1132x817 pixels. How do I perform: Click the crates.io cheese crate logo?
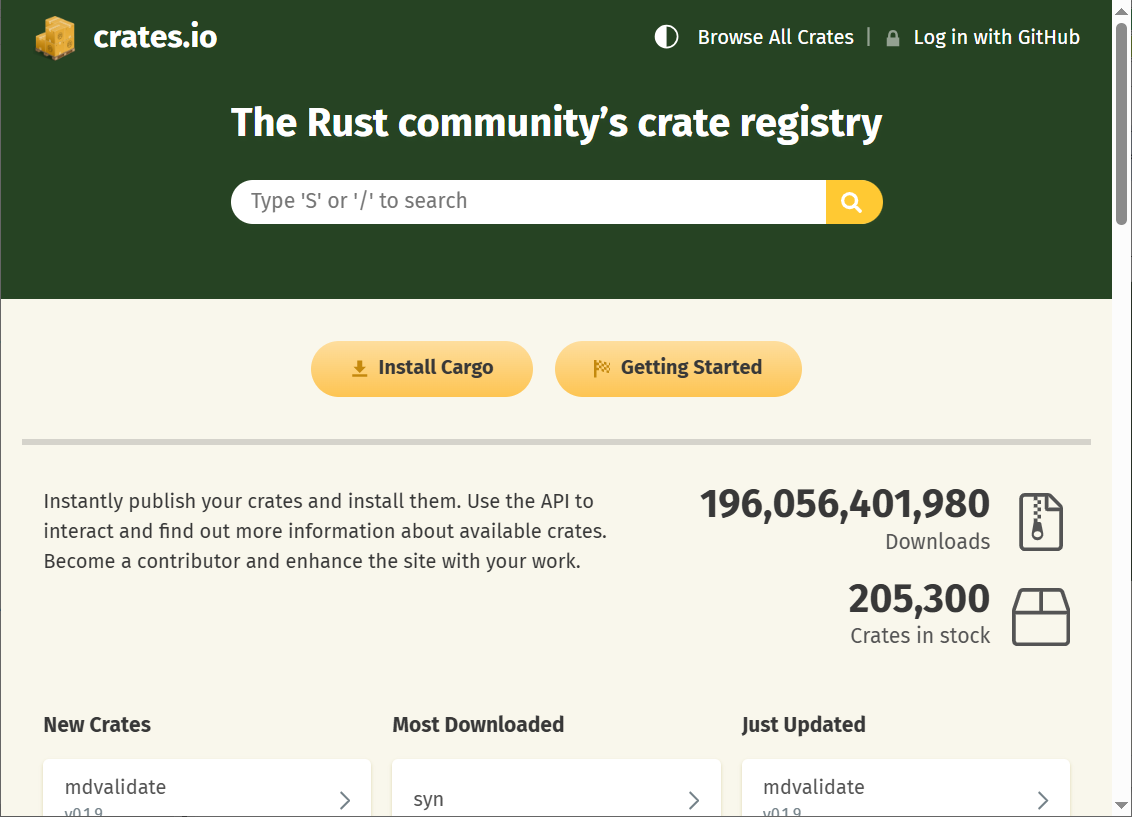click(55, 38)
